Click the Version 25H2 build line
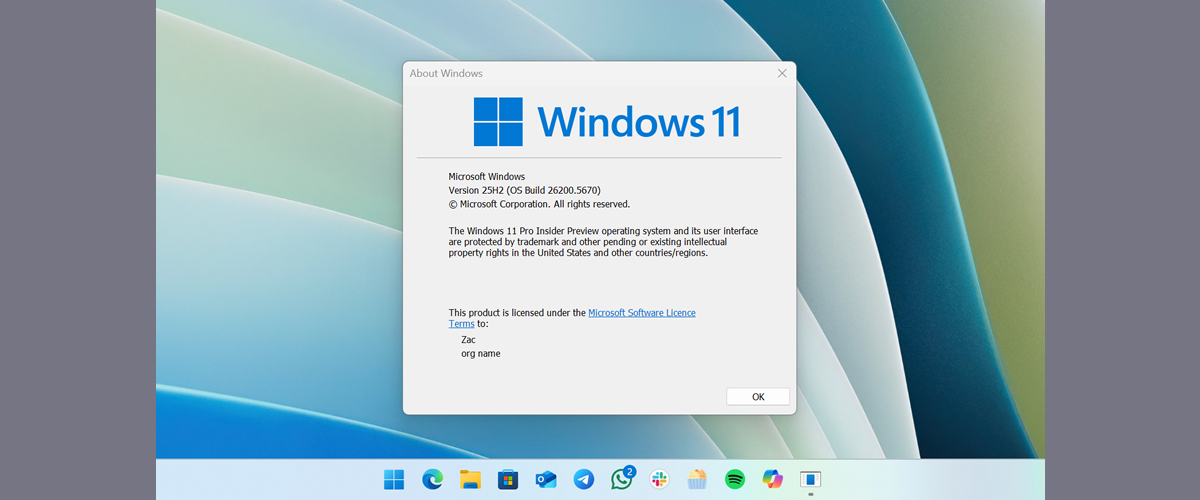 [524, 190]
